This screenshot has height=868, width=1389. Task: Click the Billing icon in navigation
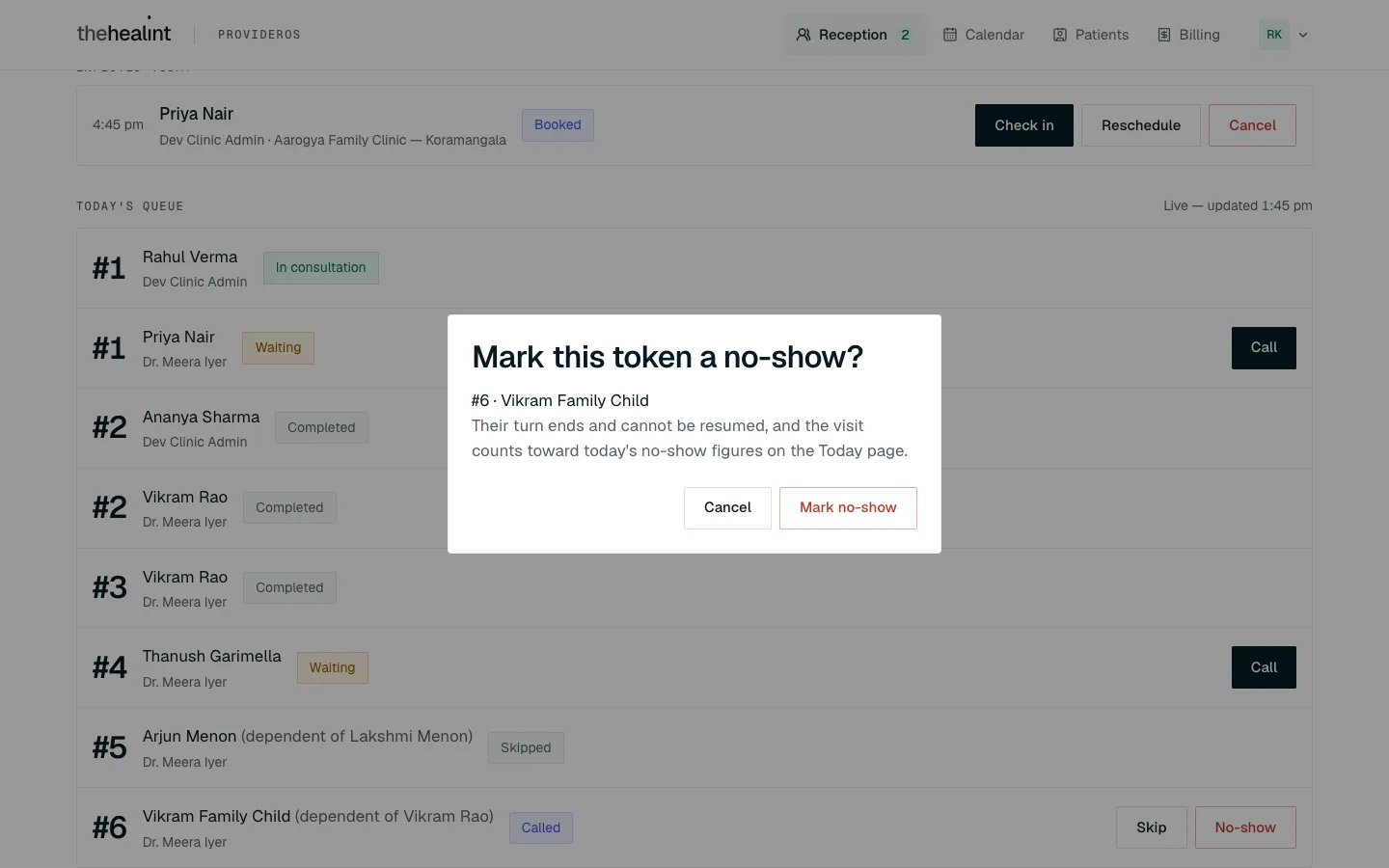1164,35
